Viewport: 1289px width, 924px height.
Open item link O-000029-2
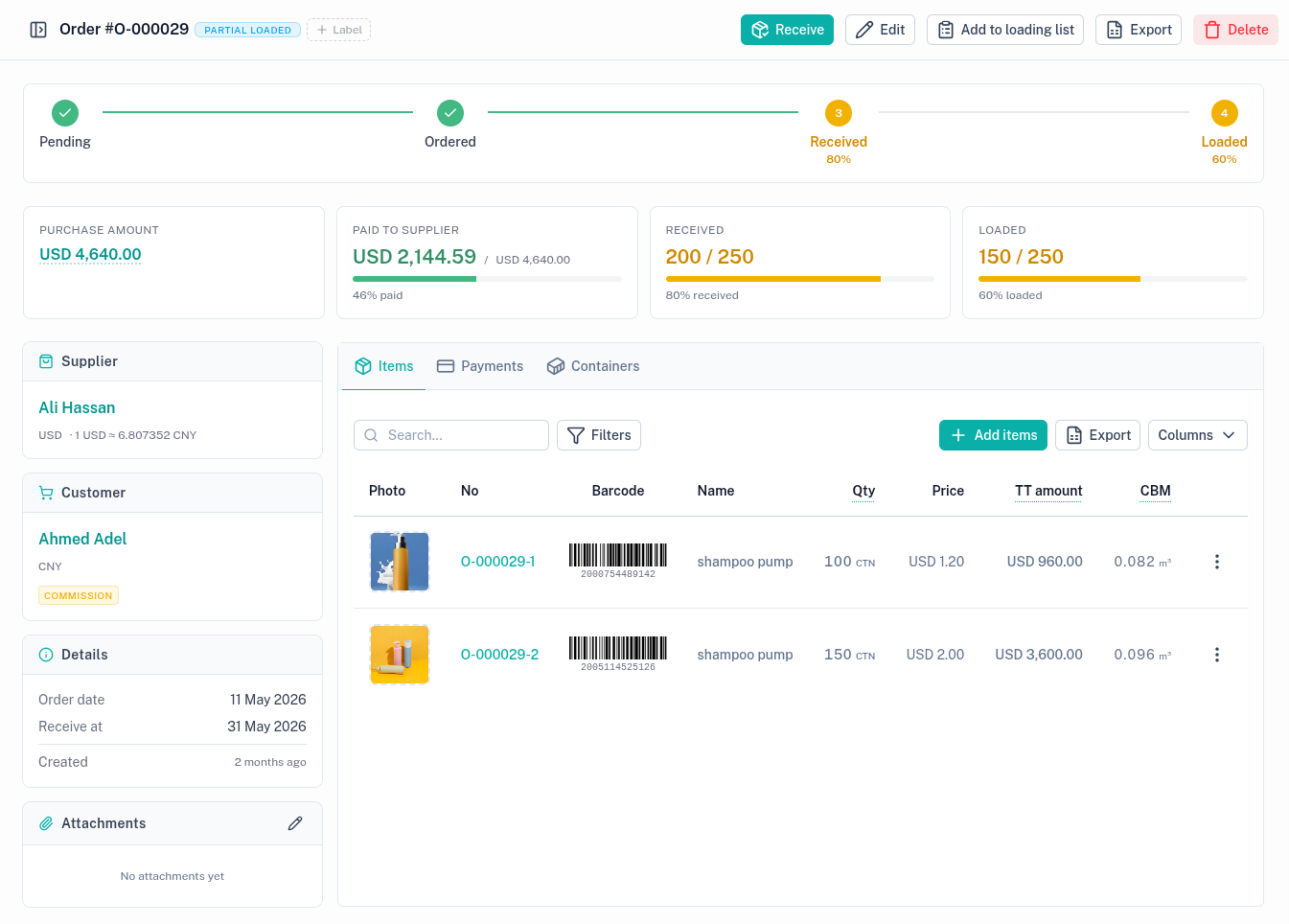(500, 655)
